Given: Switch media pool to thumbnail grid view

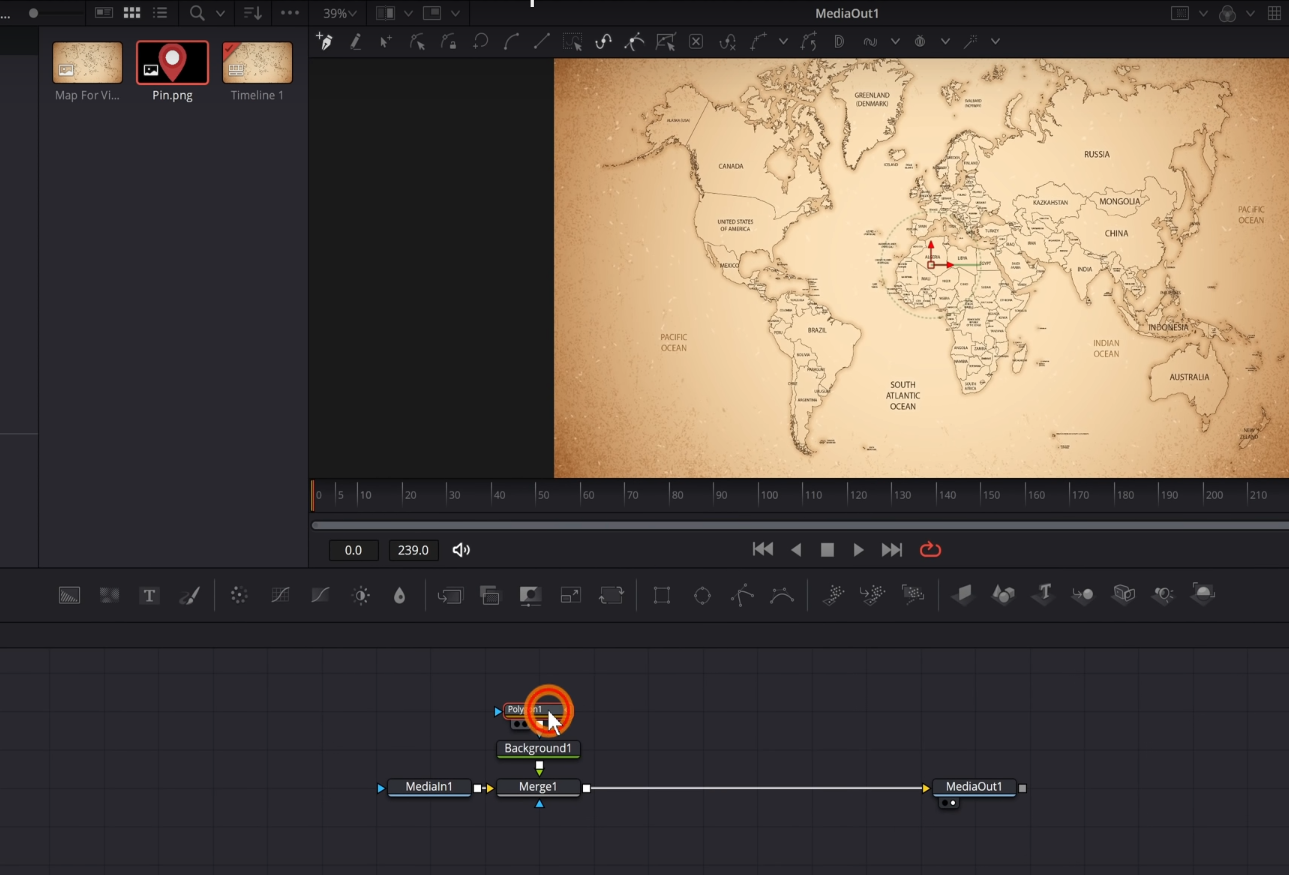Looking at the screenshot, I should tap(132, 13).
